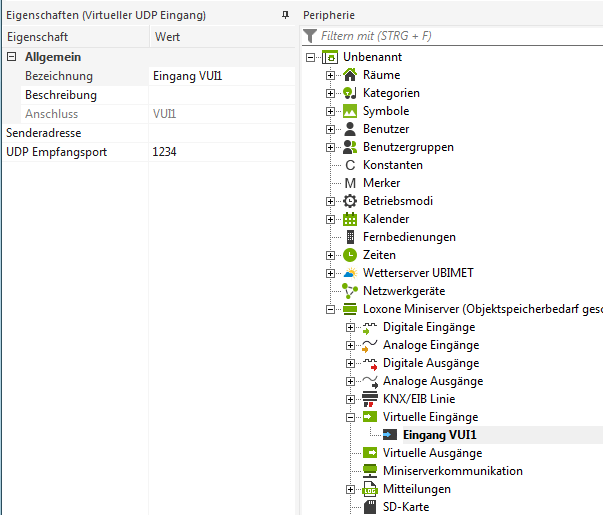Select the Miniserverkommunikation tree label
The width and height of the screenshot is (603, 515).
453,471
